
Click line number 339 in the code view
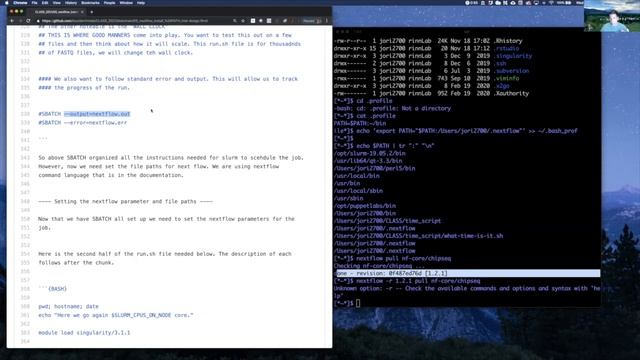(25, 122)
